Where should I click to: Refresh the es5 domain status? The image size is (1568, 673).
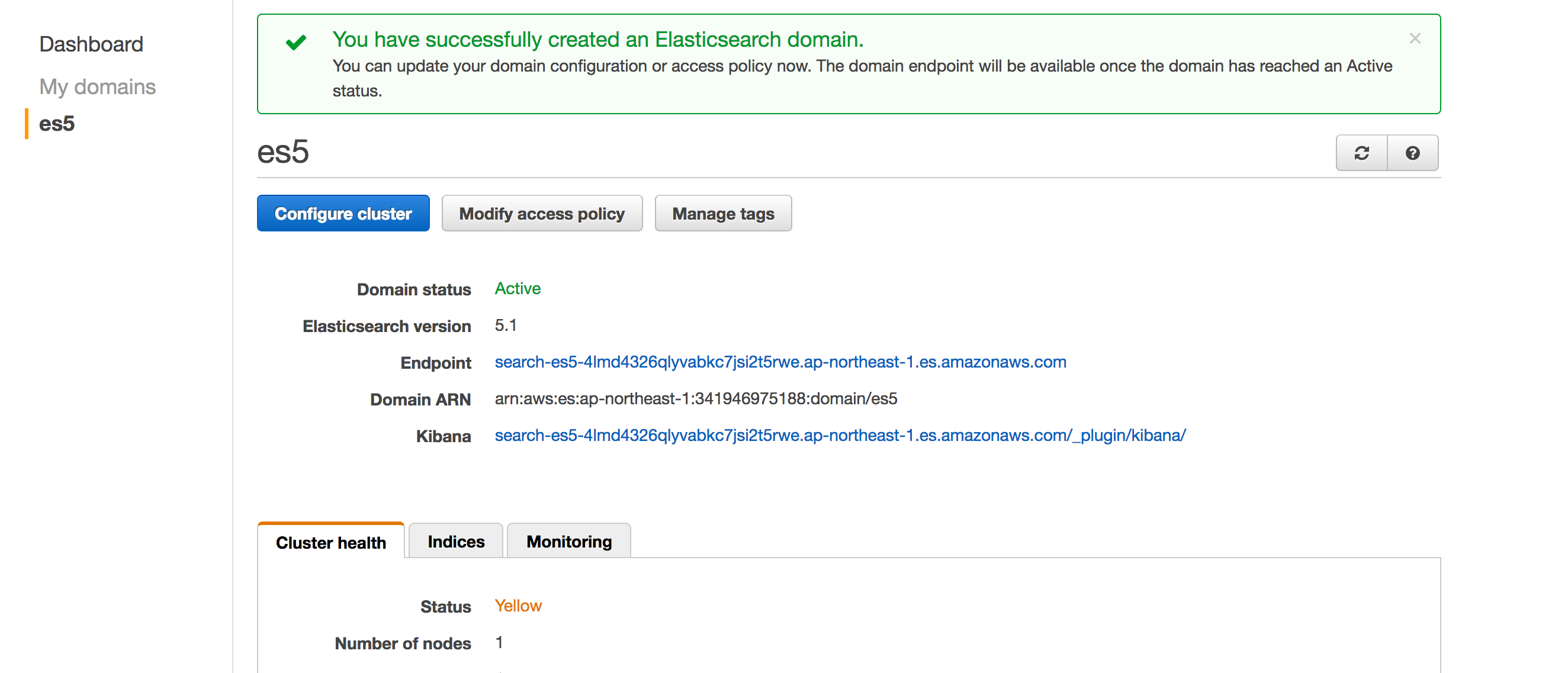[x=1362, y=153]
